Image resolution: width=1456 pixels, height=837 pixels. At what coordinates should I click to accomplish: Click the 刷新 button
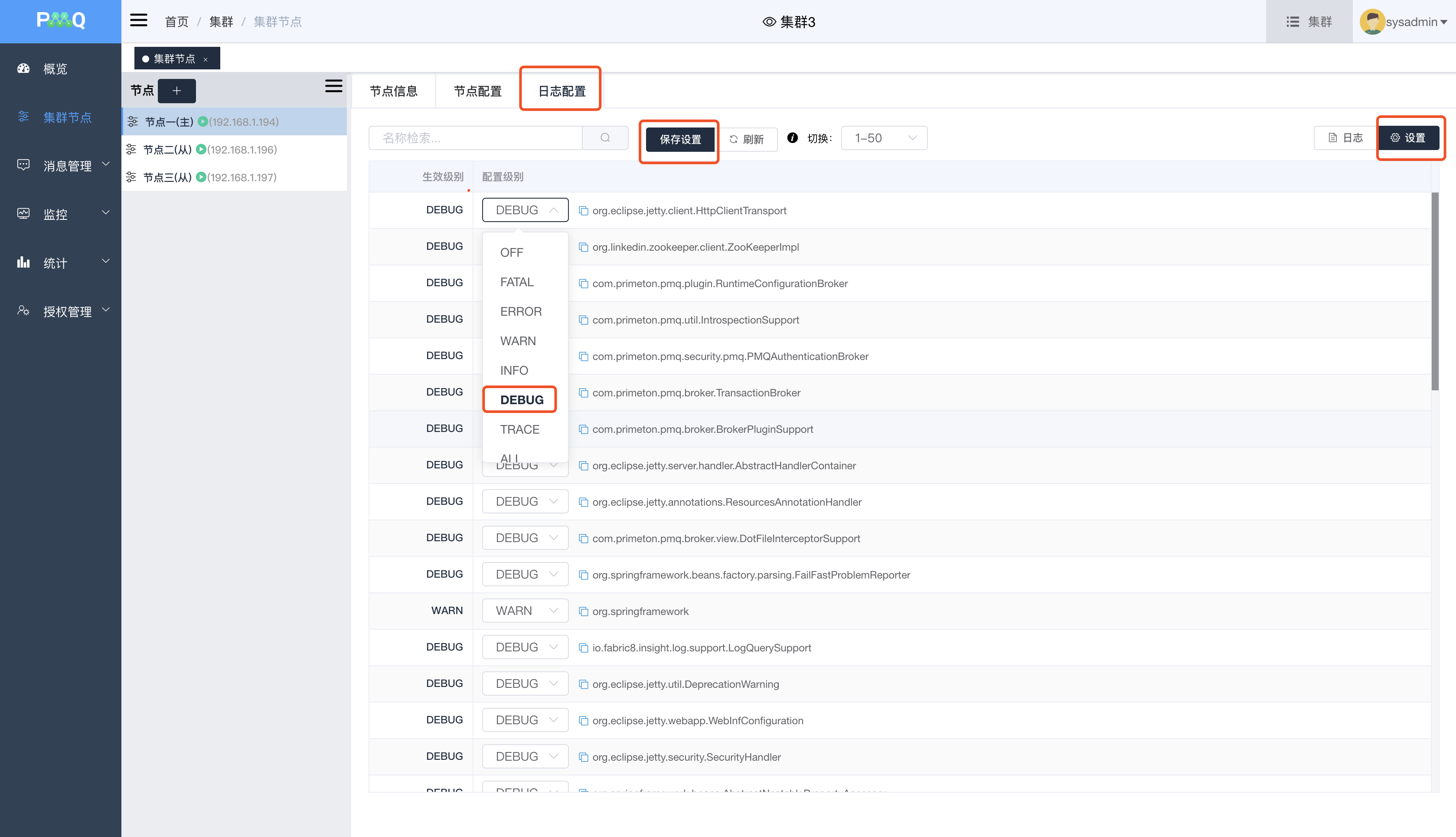pos(747,140)
